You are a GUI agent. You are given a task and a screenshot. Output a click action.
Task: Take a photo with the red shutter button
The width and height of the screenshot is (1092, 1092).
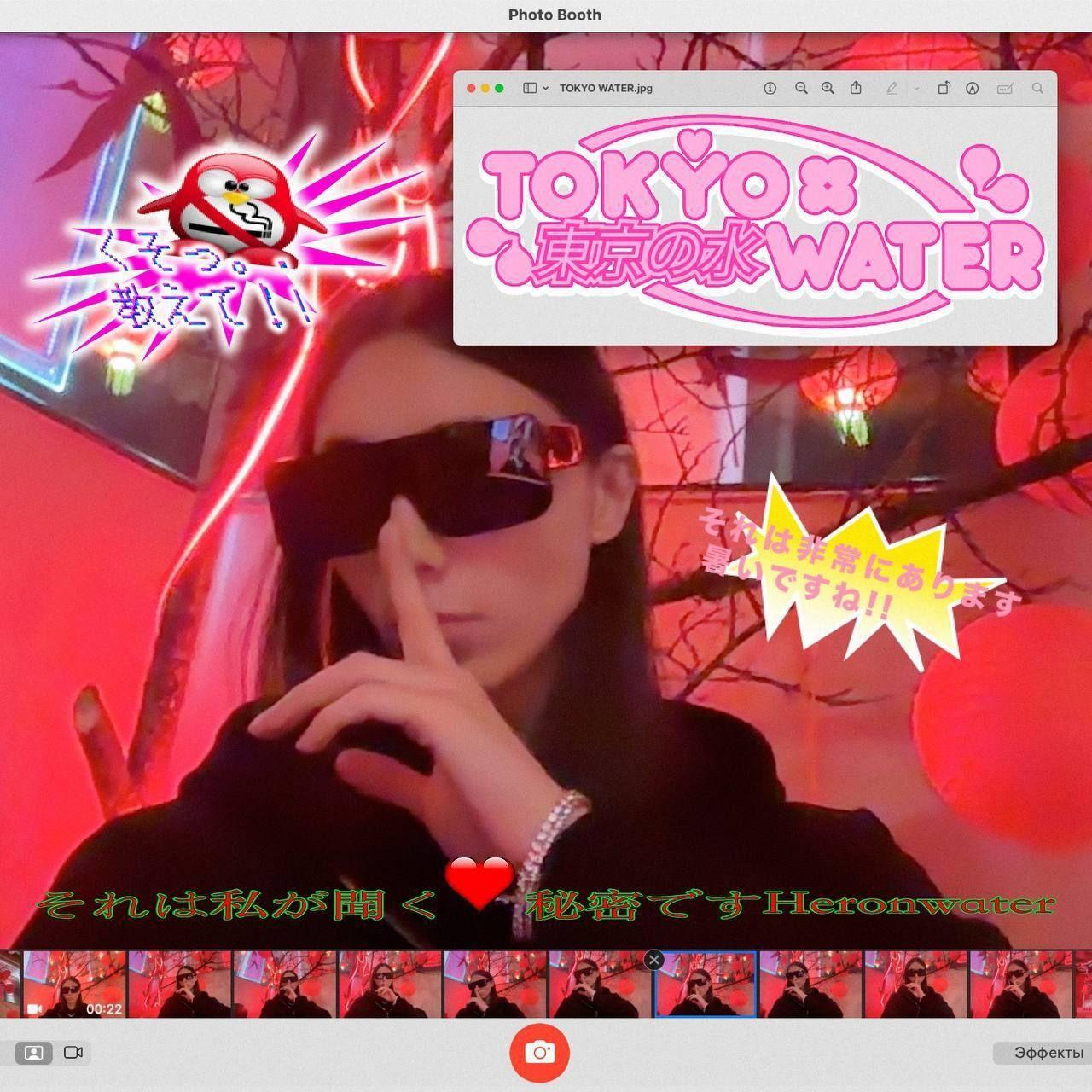click(x=539, y=1052)
